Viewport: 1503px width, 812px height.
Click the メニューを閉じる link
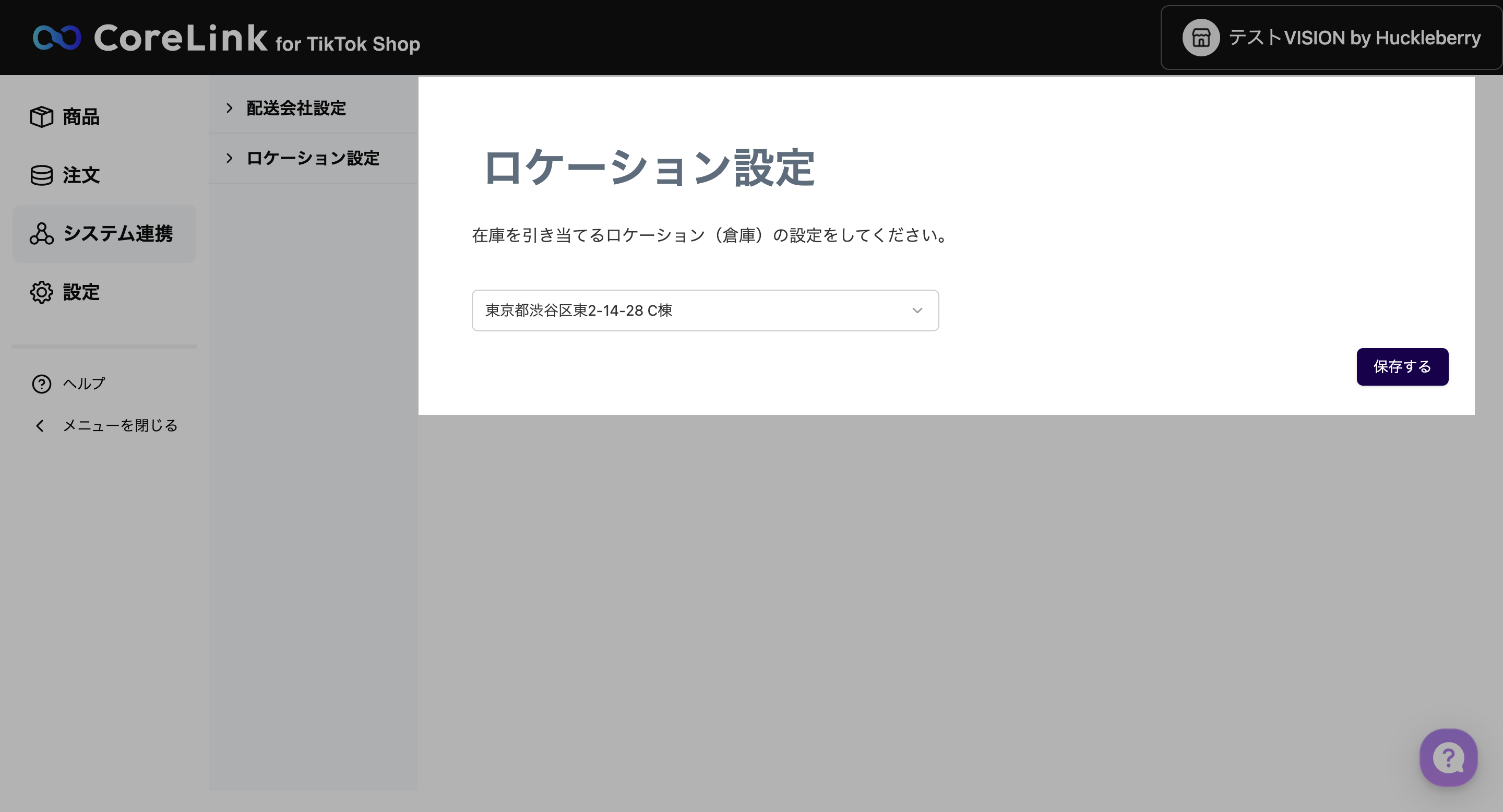point(120,426)
